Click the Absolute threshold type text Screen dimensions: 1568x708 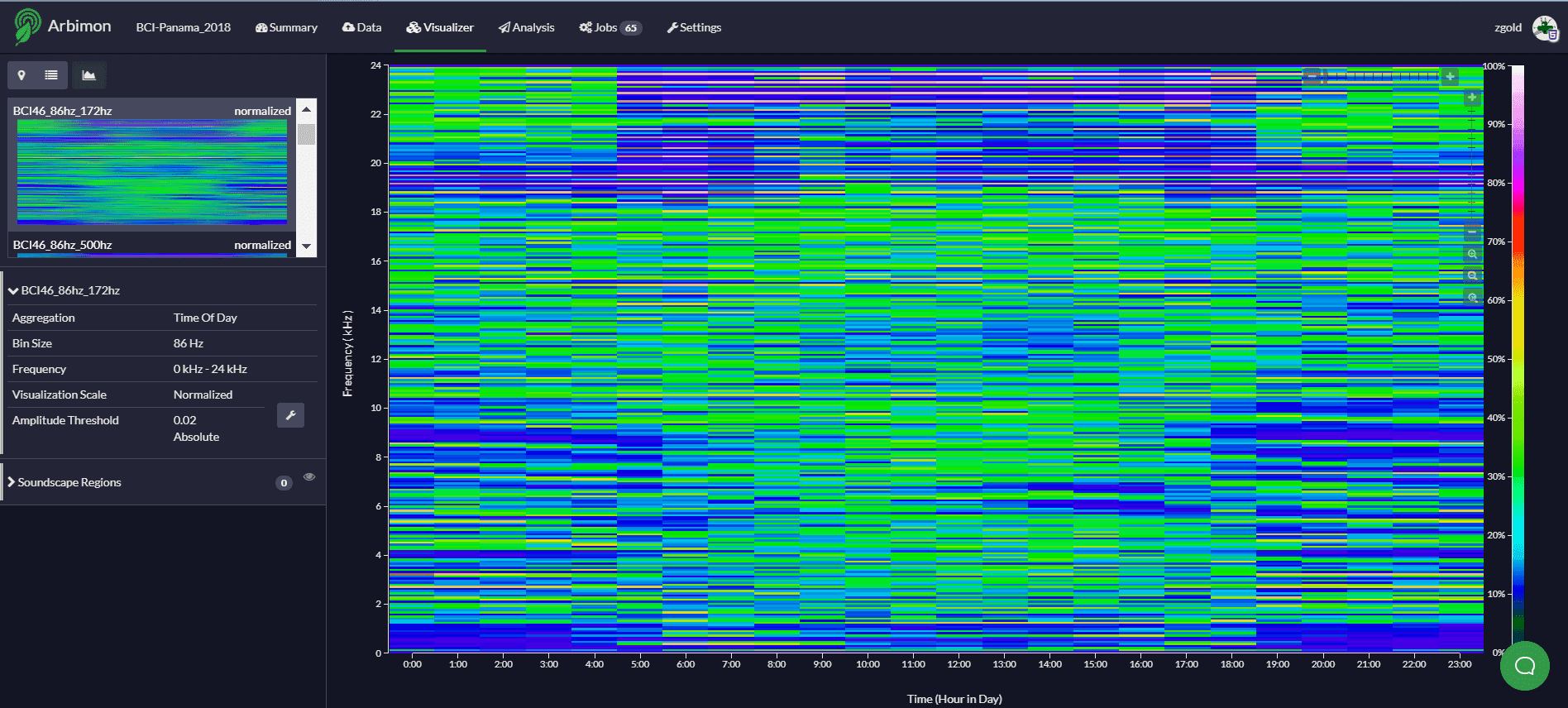196,437
